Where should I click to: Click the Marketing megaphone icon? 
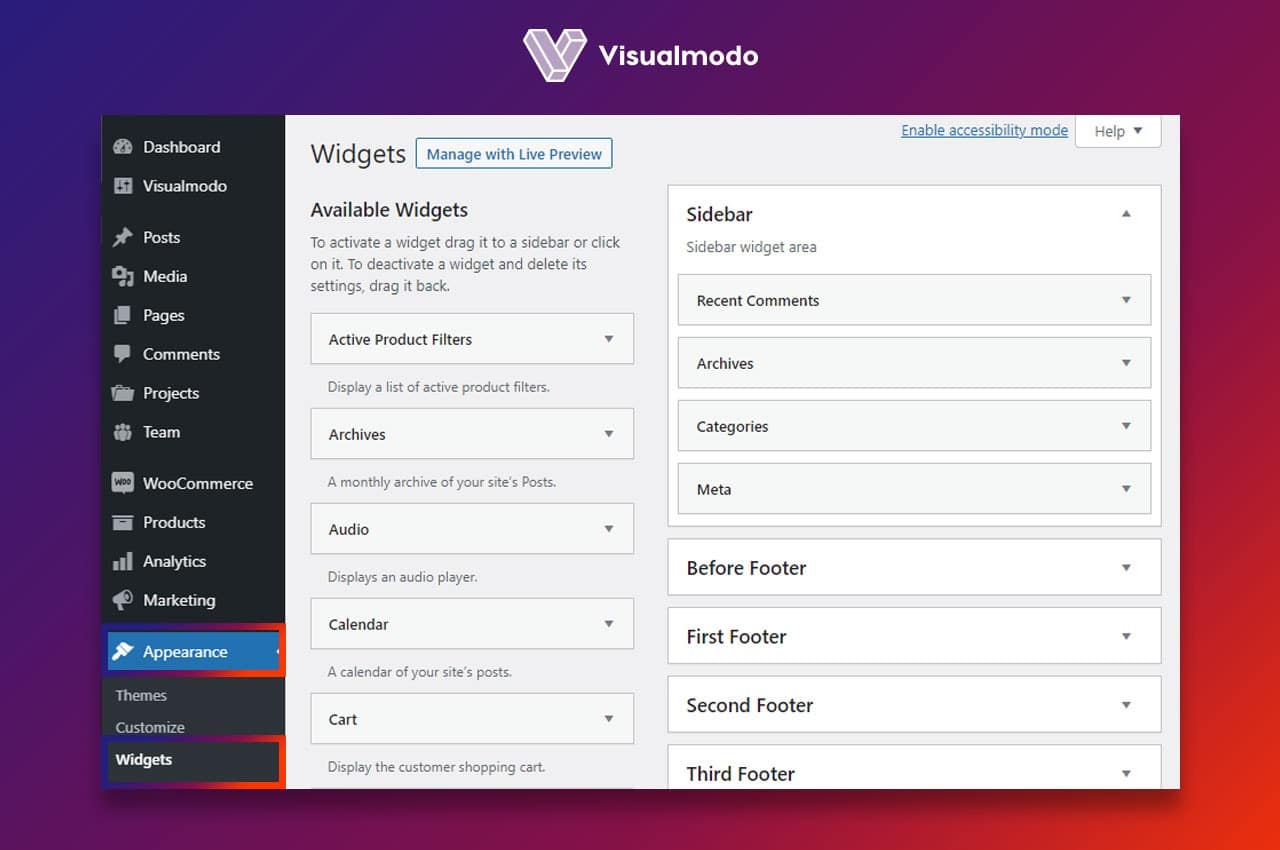click(124, 600)
